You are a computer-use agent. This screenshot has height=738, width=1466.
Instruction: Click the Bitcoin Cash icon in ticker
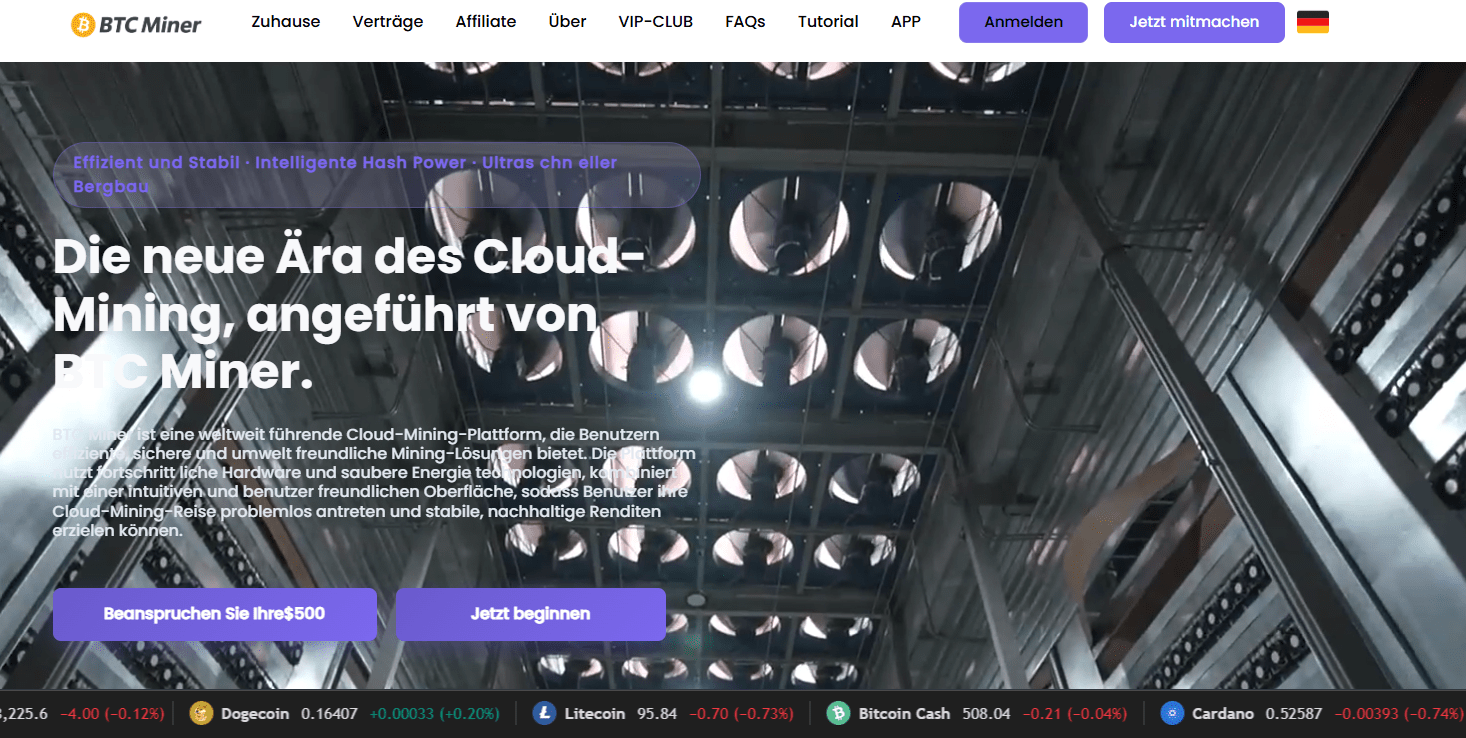tap(838, 713)
